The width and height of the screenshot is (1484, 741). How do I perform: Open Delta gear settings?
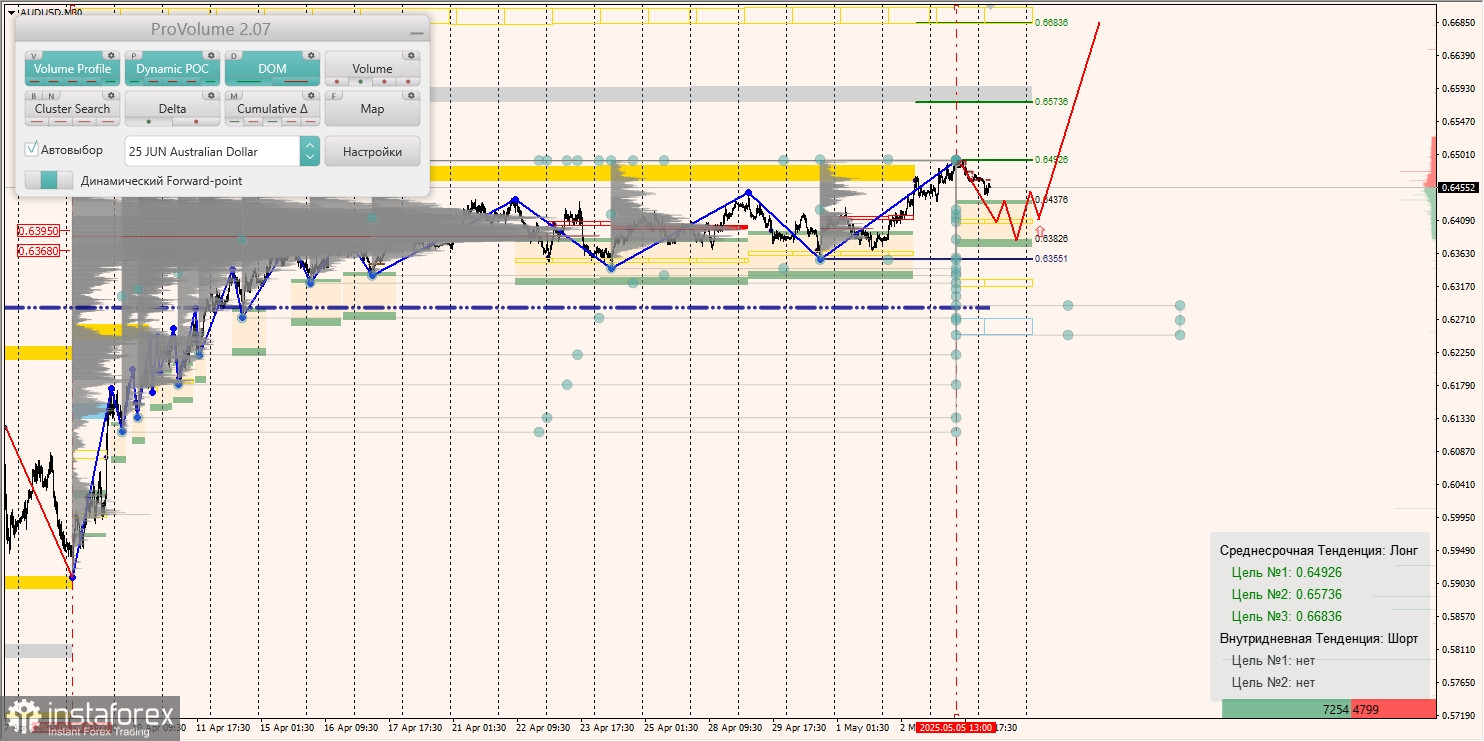[x=211, y=95]
